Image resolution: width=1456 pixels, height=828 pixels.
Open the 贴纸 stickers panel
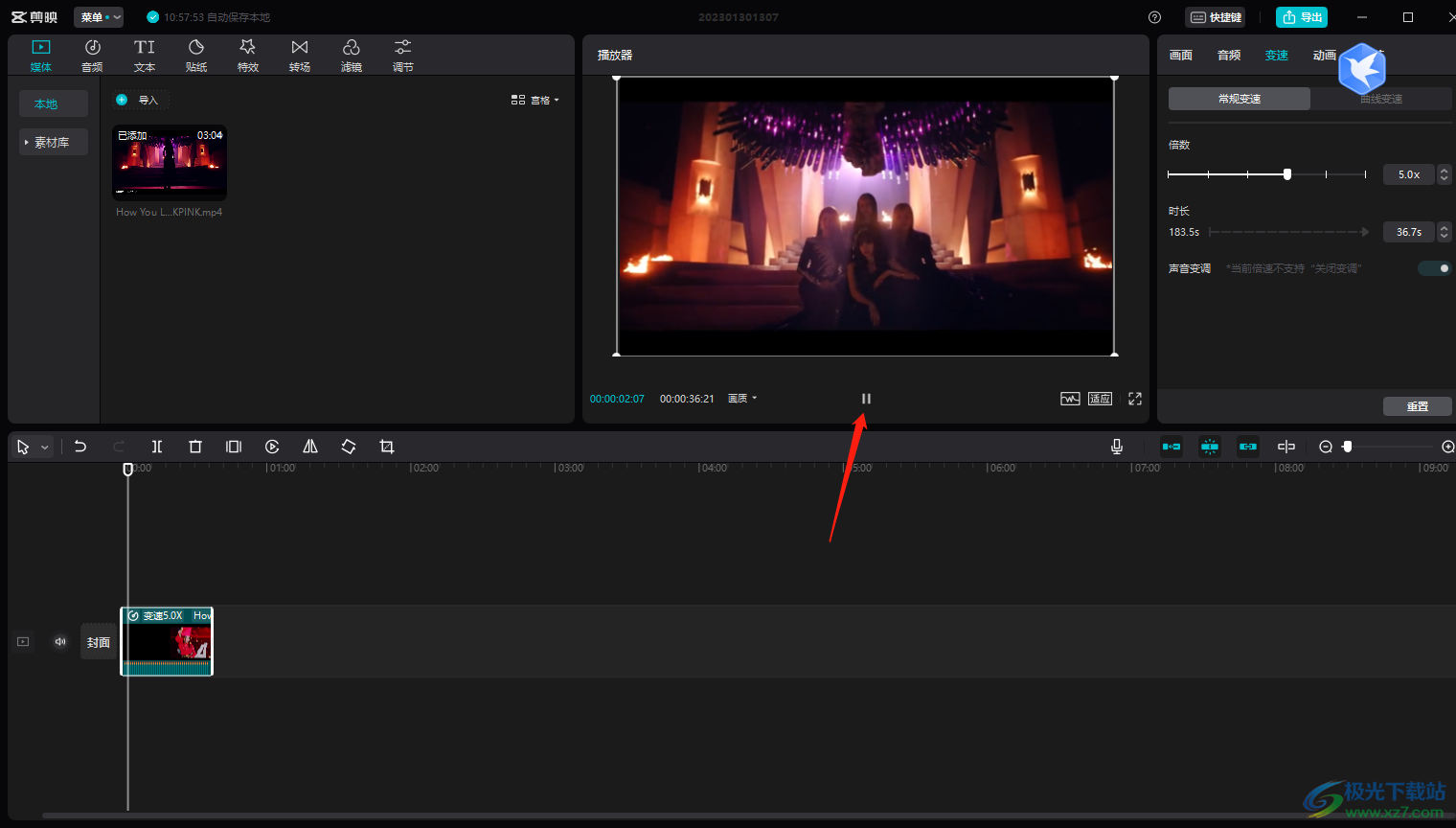tap(196, 56)
